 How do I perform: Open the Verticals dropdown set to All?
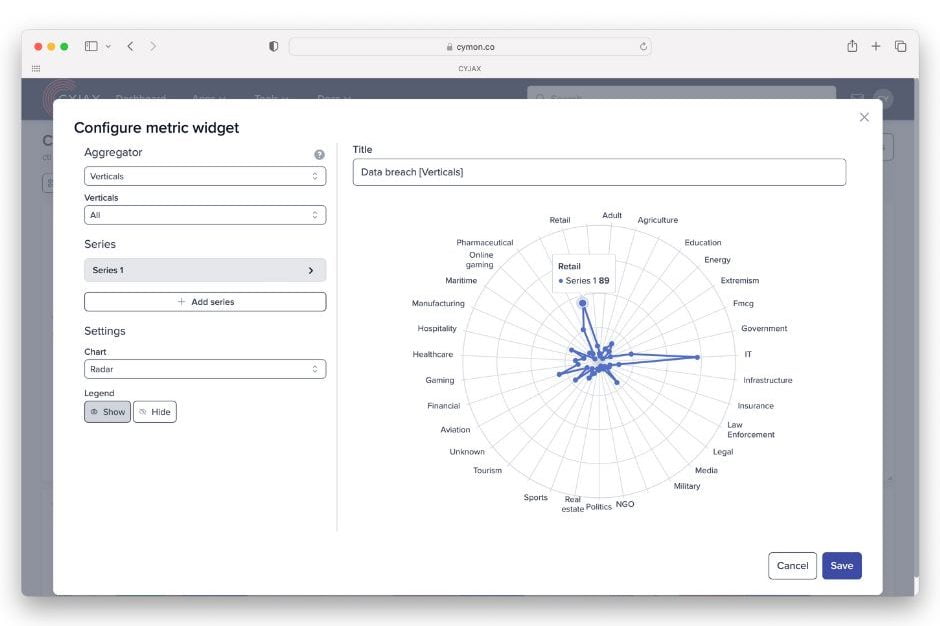click(x=205, y=215)
